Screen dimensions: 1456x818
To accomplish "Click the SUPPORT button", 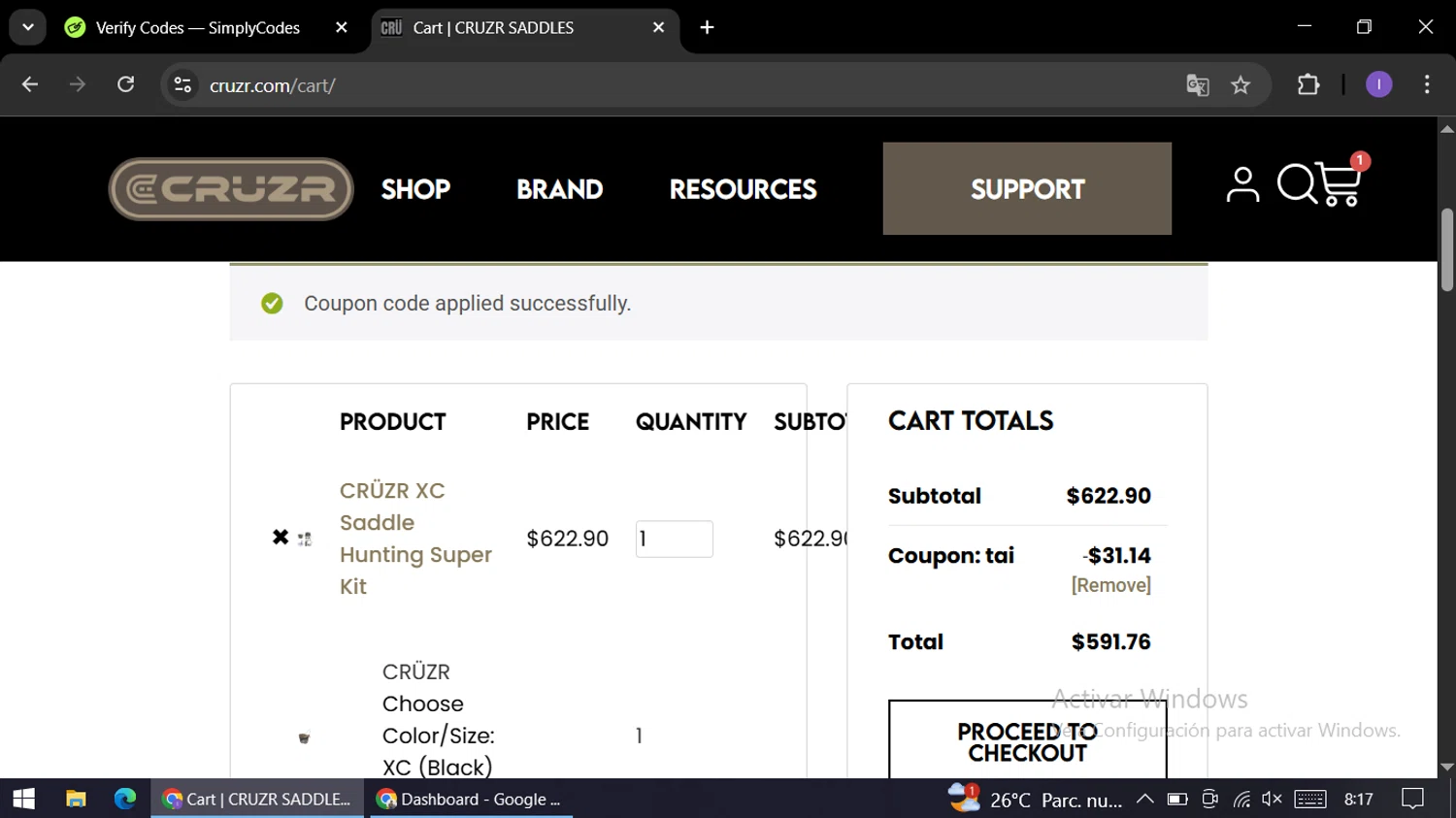I will click(x=1027, y=188).
